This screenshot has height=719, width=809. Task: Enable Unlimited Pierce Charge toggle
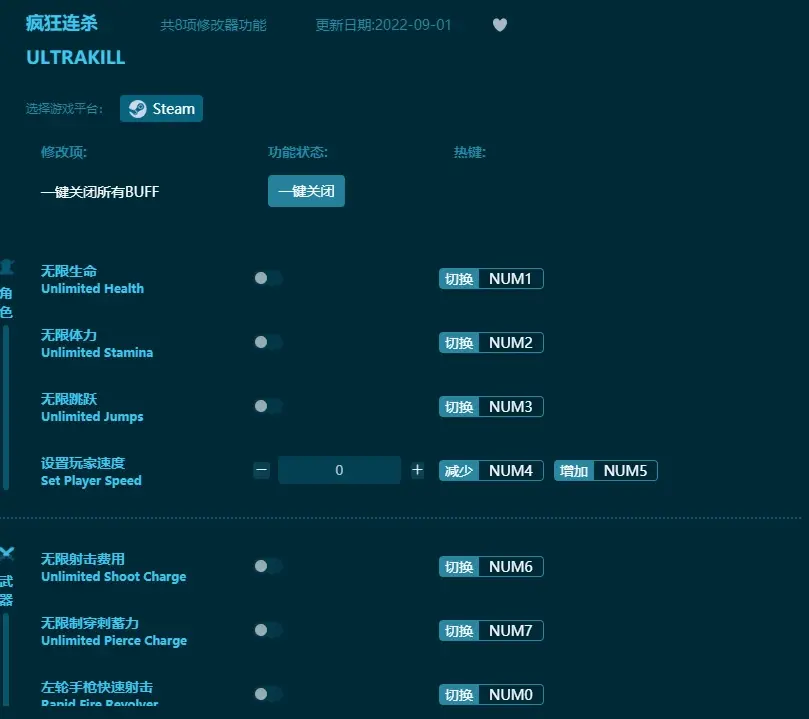267,631
